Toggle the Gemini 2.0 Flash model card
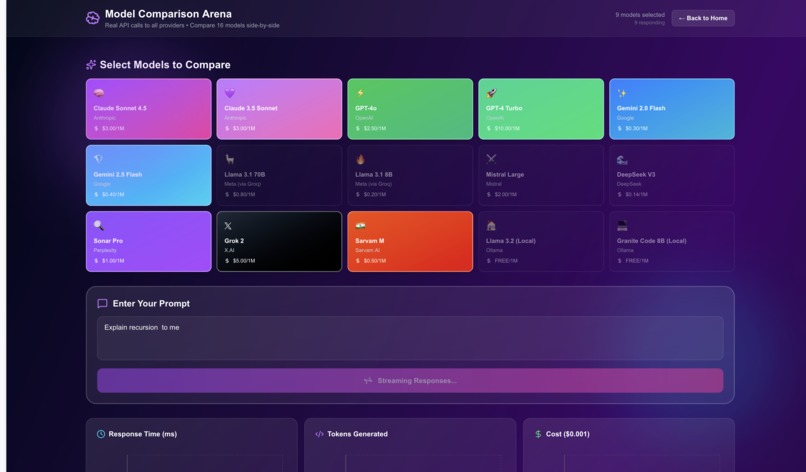This screenshot has width=806, height=472. pyautogui.click(x=672, y=109)
